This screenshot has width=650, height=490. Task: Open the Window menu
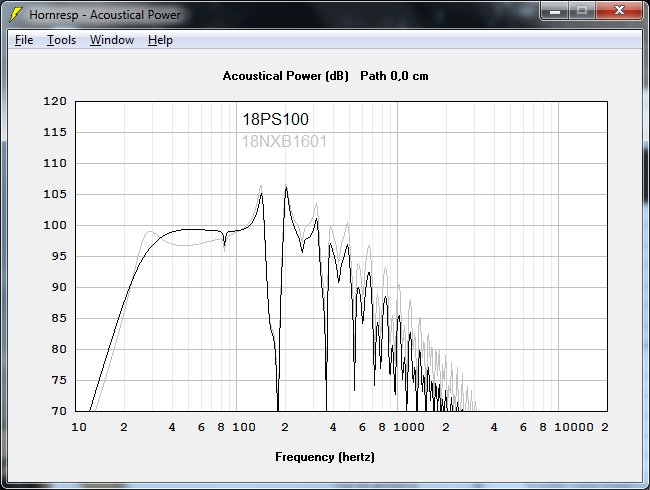(x=112, y=40)
